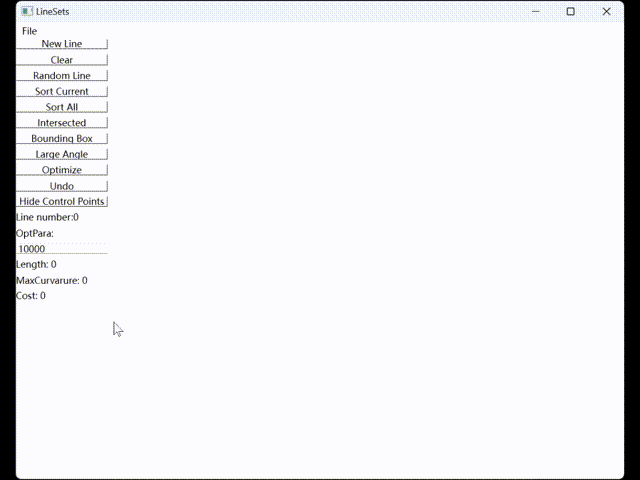Close the LineSets window
The width and height of the screenshot is (640, 480).
pos(607,11)
